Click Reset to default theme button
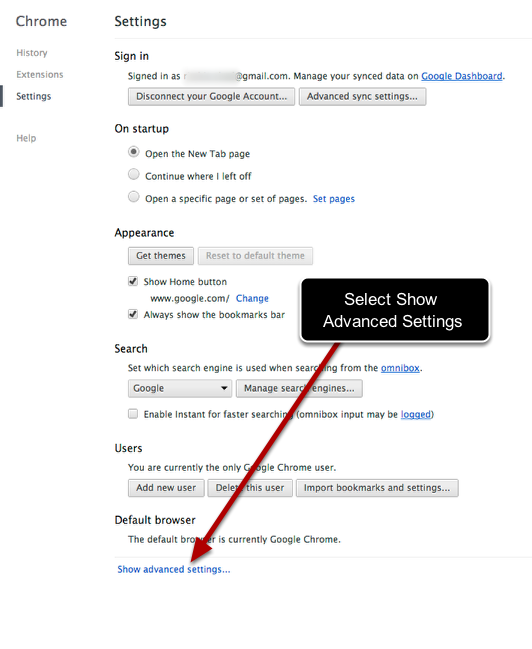Viewport: 532px width, 649px height. [x=255, y=256]
